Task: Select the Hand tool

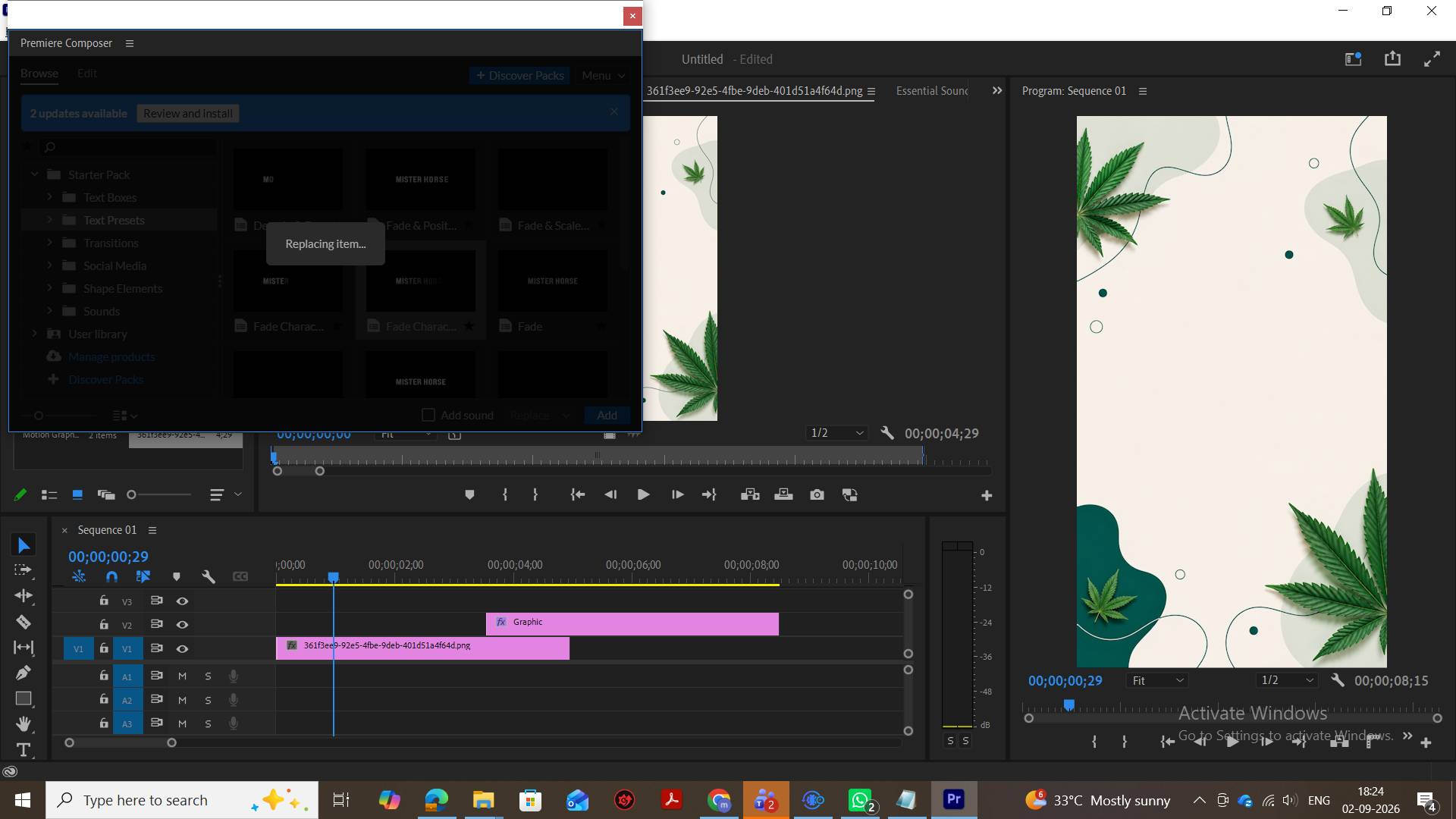Action: [x=24, y=723]
